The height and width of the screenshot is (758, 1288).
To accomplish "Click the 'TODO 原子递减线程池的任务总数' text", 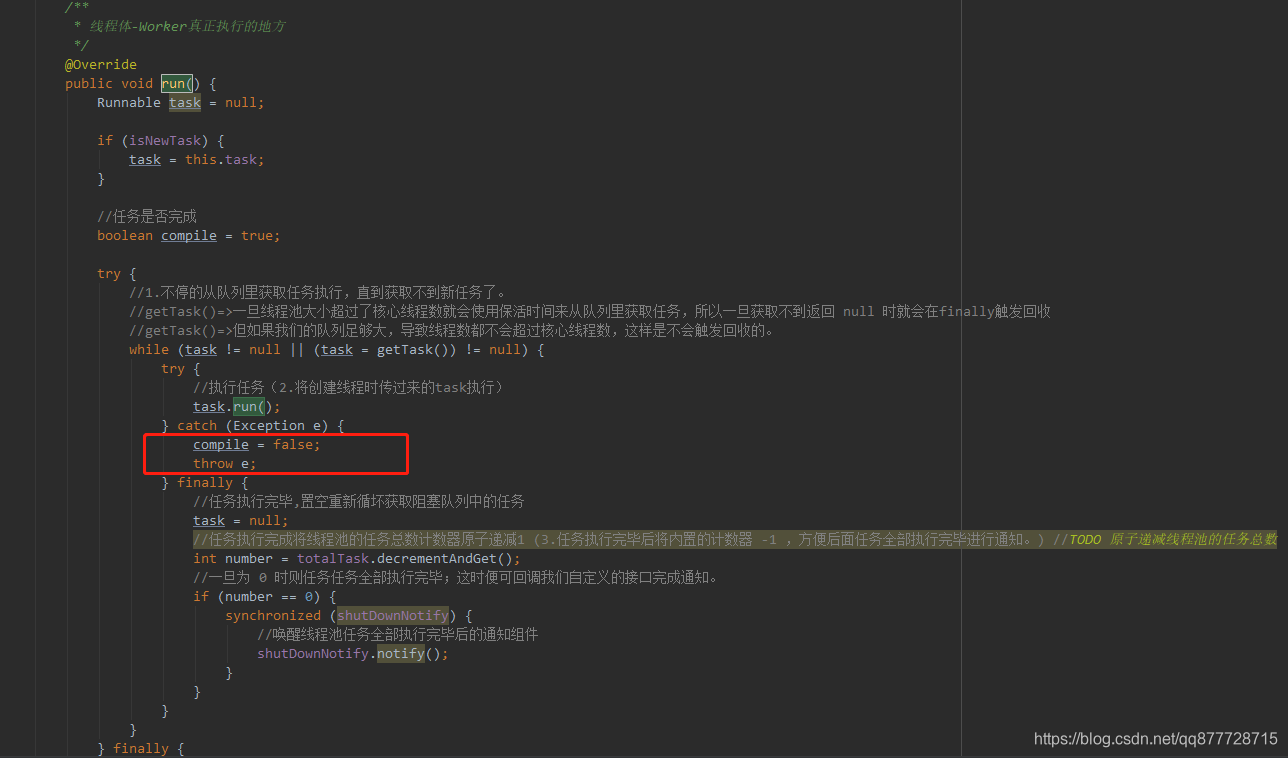I will (x=1174, y=539).
